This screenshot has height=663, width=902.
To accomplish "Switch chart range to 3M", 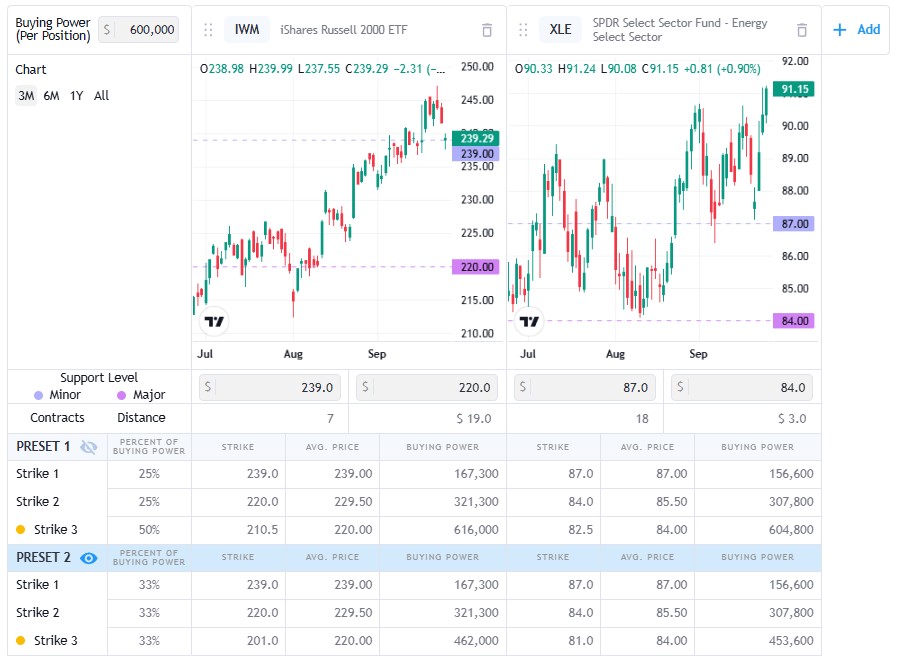I will [26, 96].
